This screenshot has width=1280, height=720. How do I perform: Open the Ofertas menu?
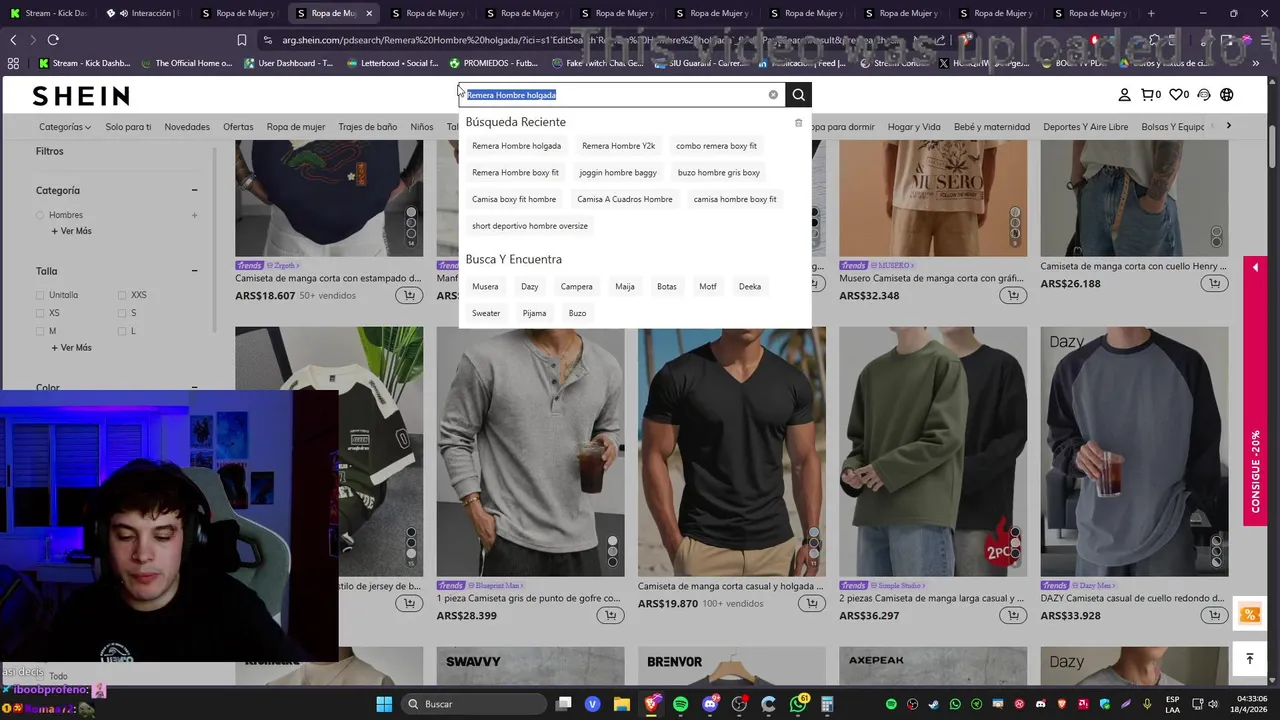pyautogui.click(x=238, y=127)
